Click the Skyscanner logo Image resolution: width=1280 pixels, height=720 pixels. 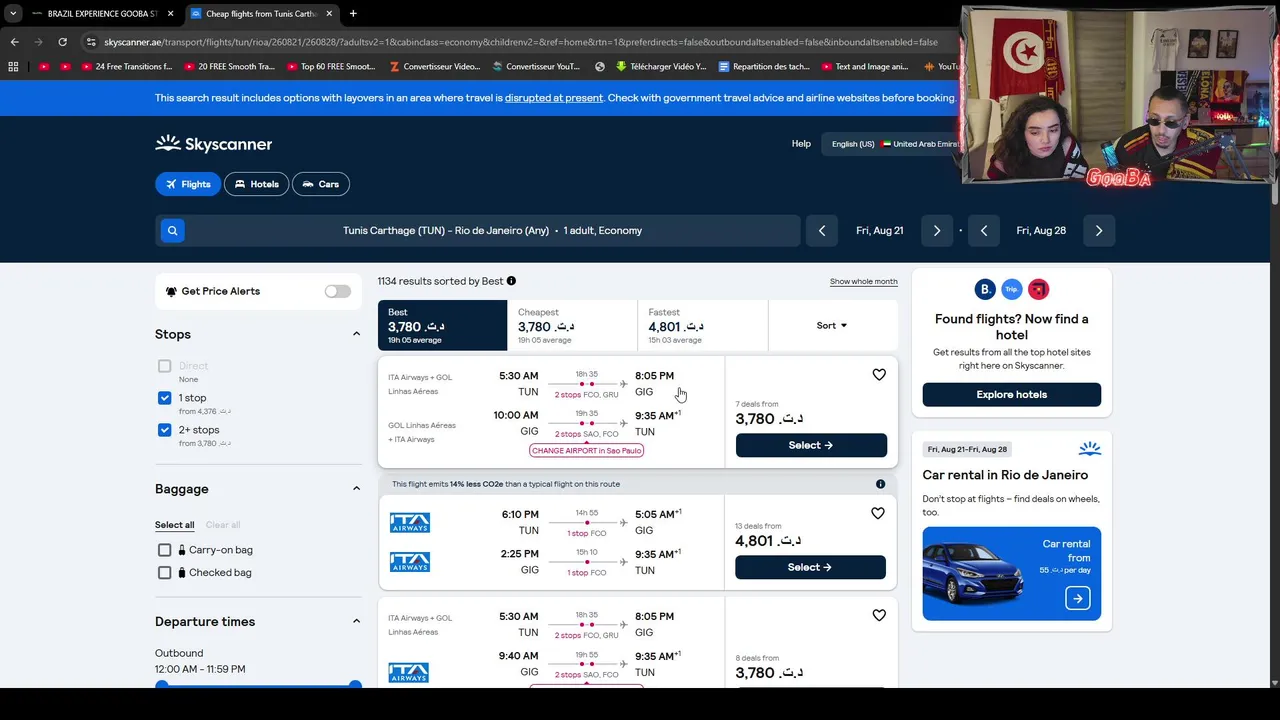[x=213, y=144]
